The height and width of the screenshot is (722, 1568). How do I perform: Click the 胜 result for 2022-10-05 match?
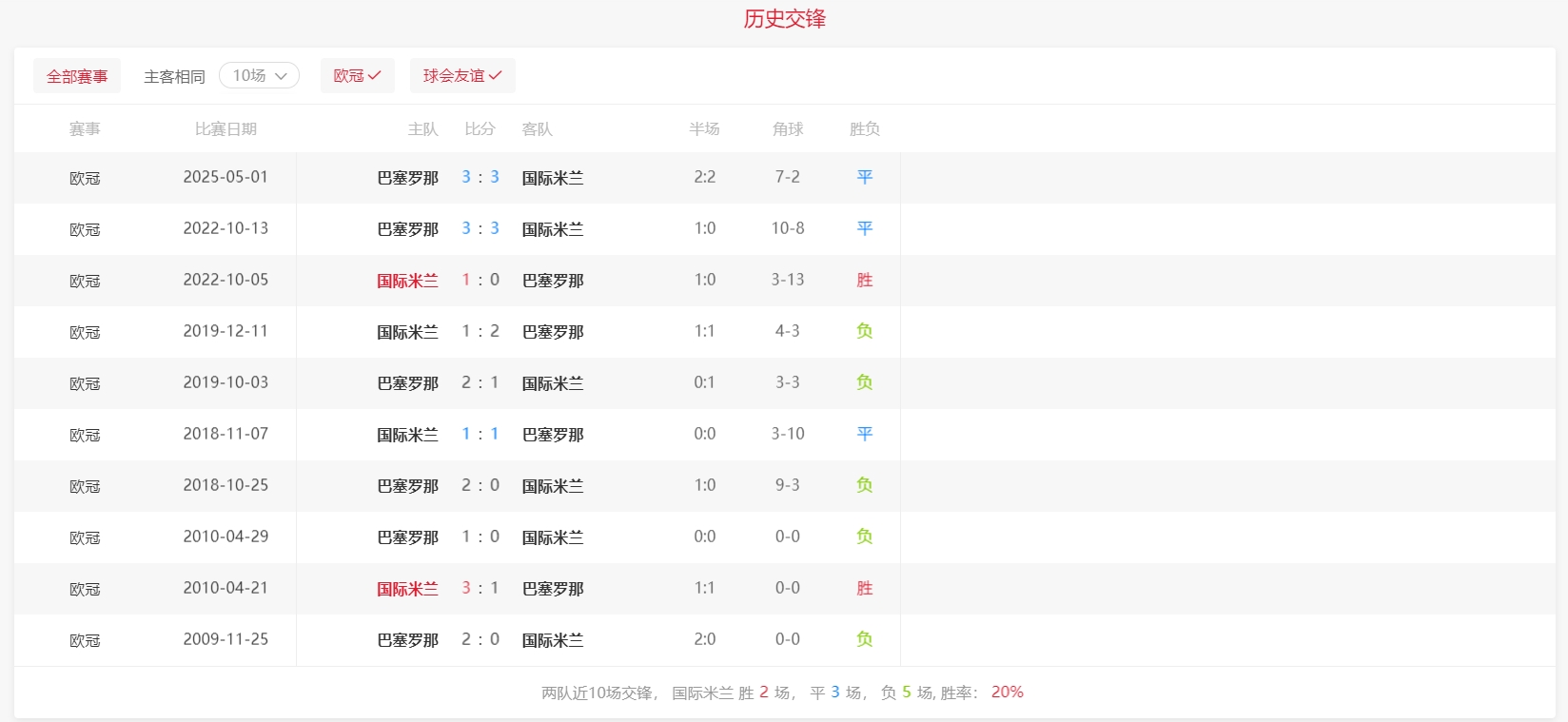coord(864,280)
